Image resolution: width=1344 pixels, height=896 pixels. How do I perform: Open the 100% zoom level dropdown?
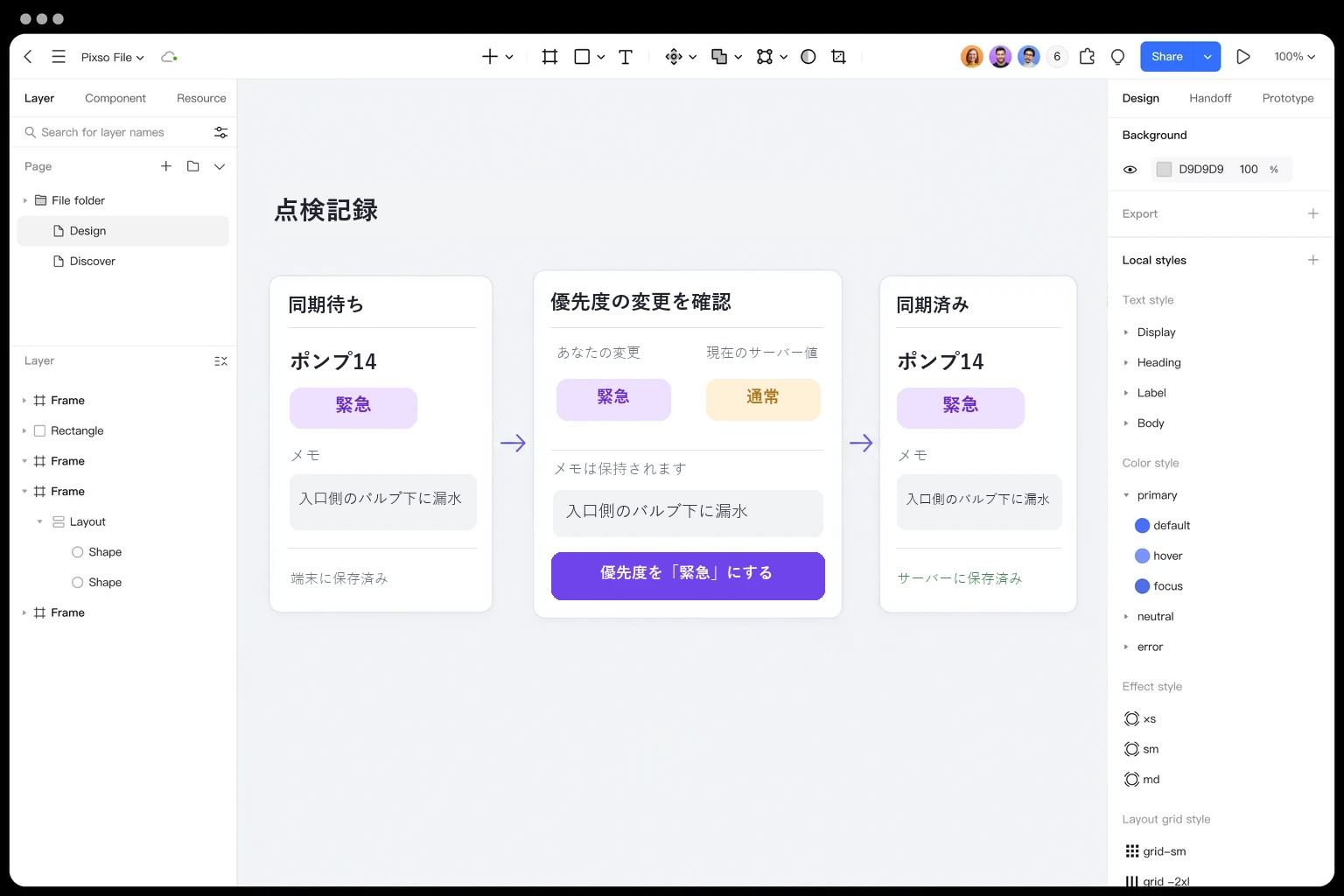[x=1294, y=57]
